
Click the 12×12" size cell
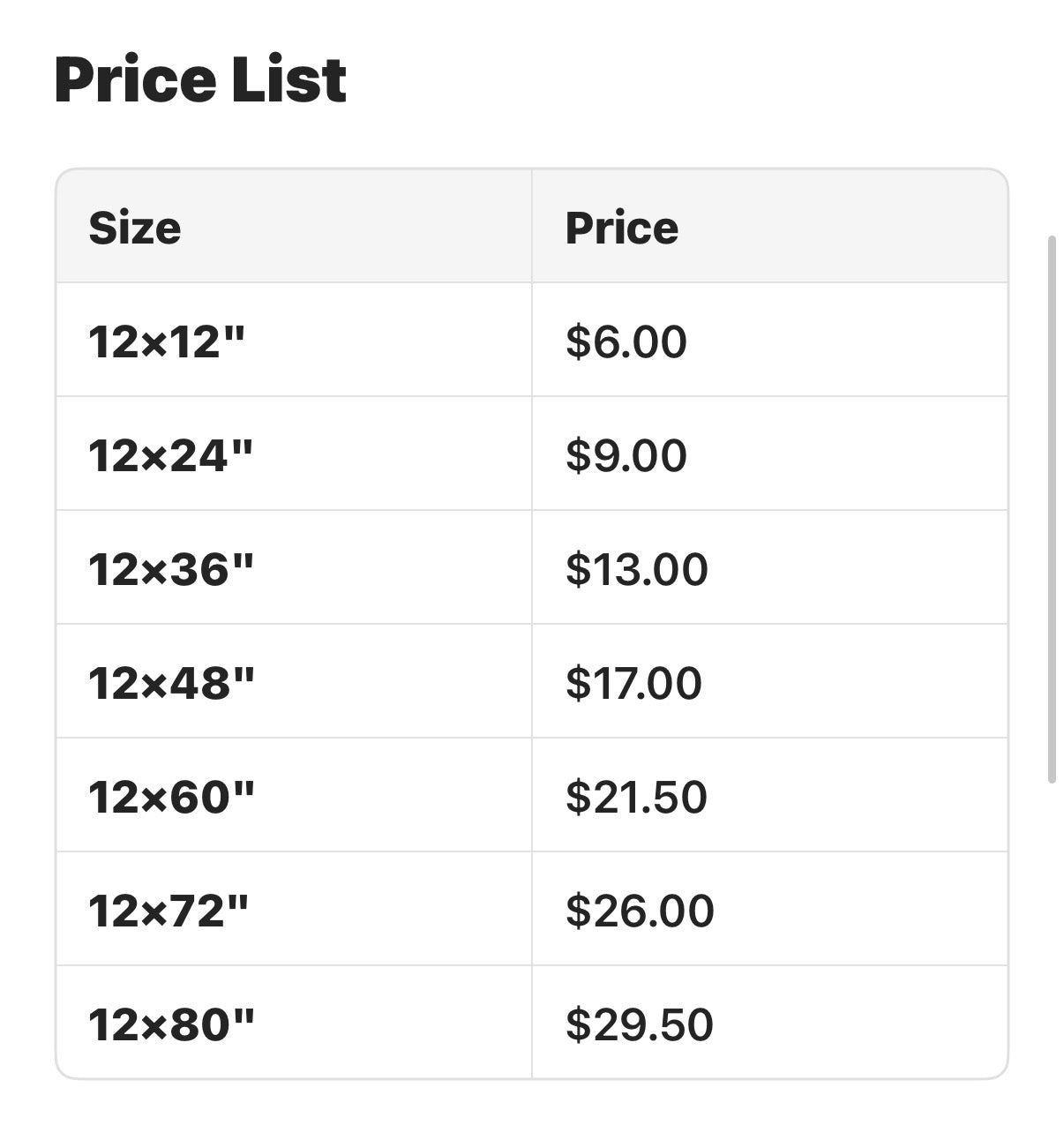click(x=166, y=341)
